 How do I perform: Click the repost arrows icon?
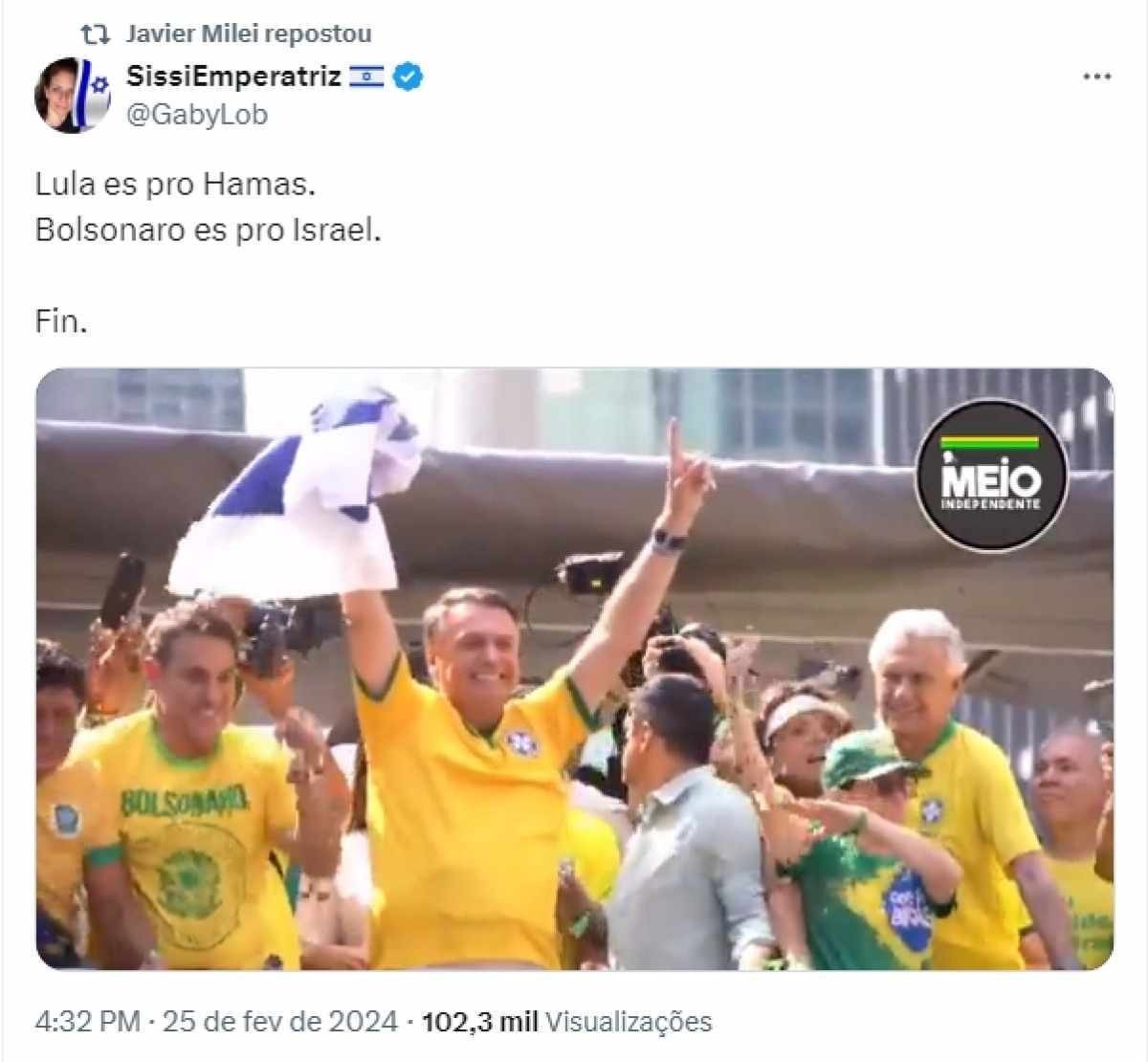[95, 34]
